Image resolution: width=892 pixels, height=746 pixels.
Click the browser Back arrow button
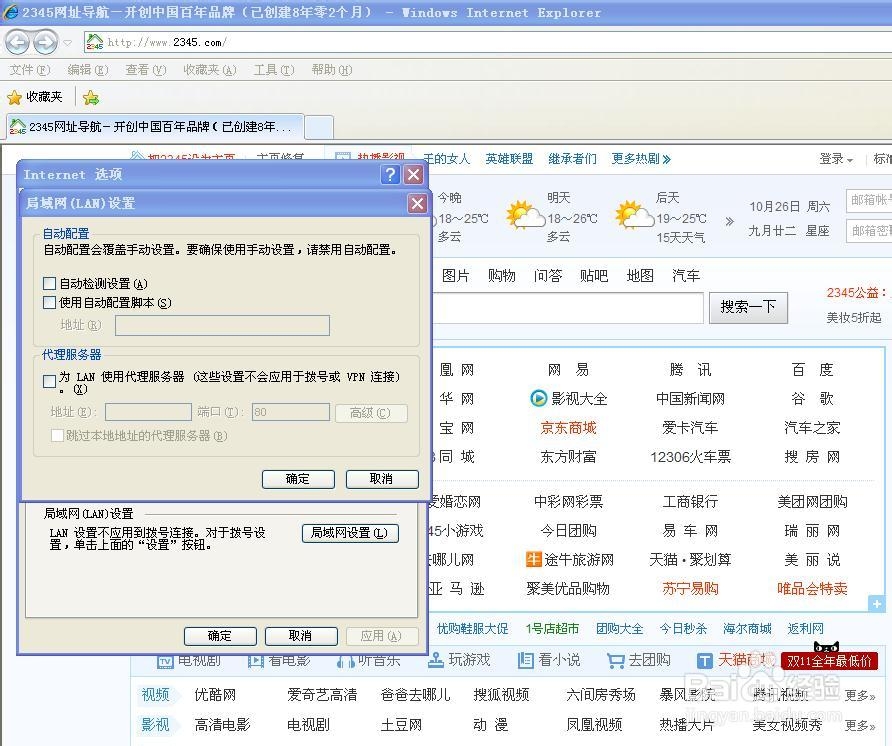click(17, 42)
